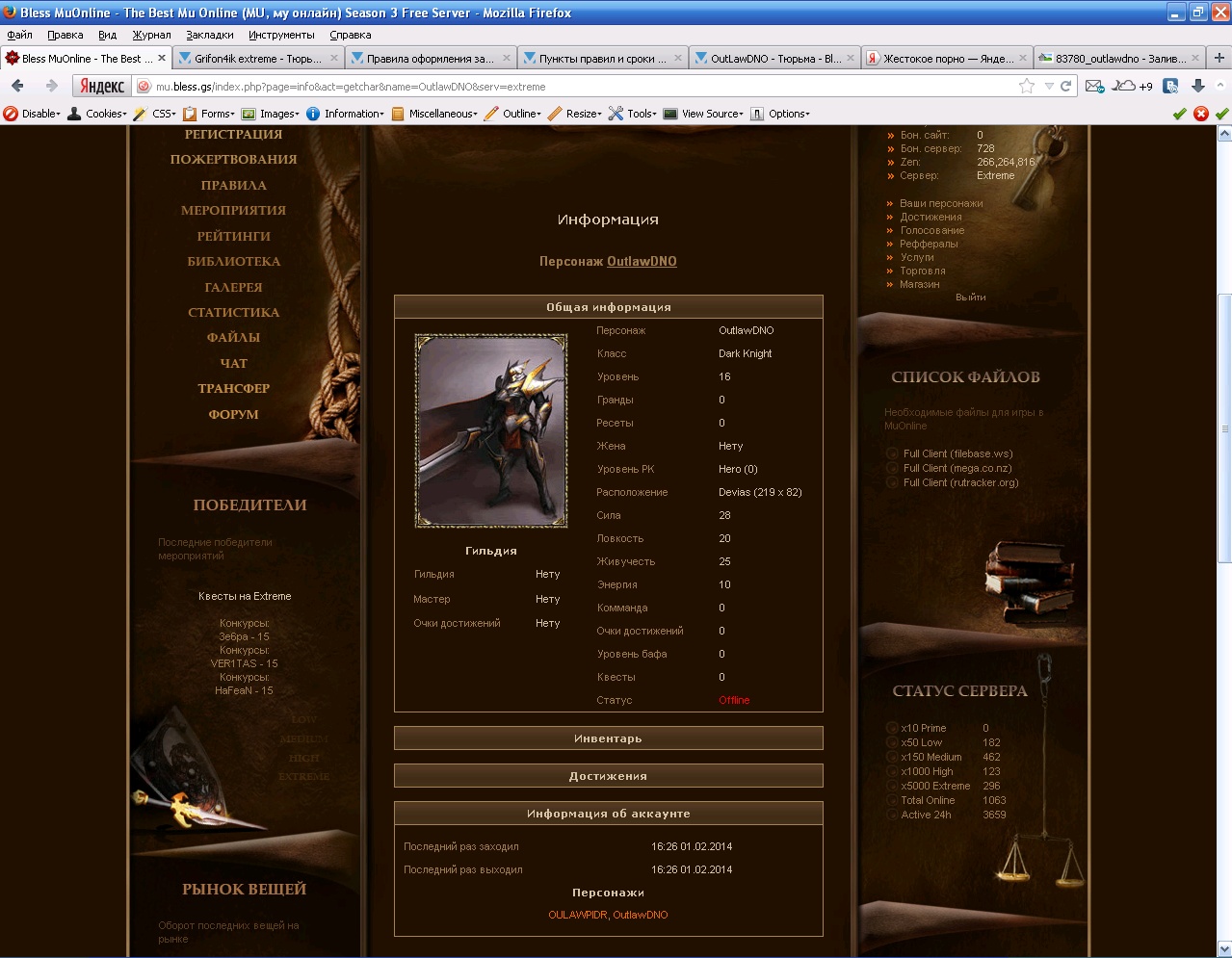Open the Закладки menu
This screenshot has width=1232, height=958.
point(210,35)
